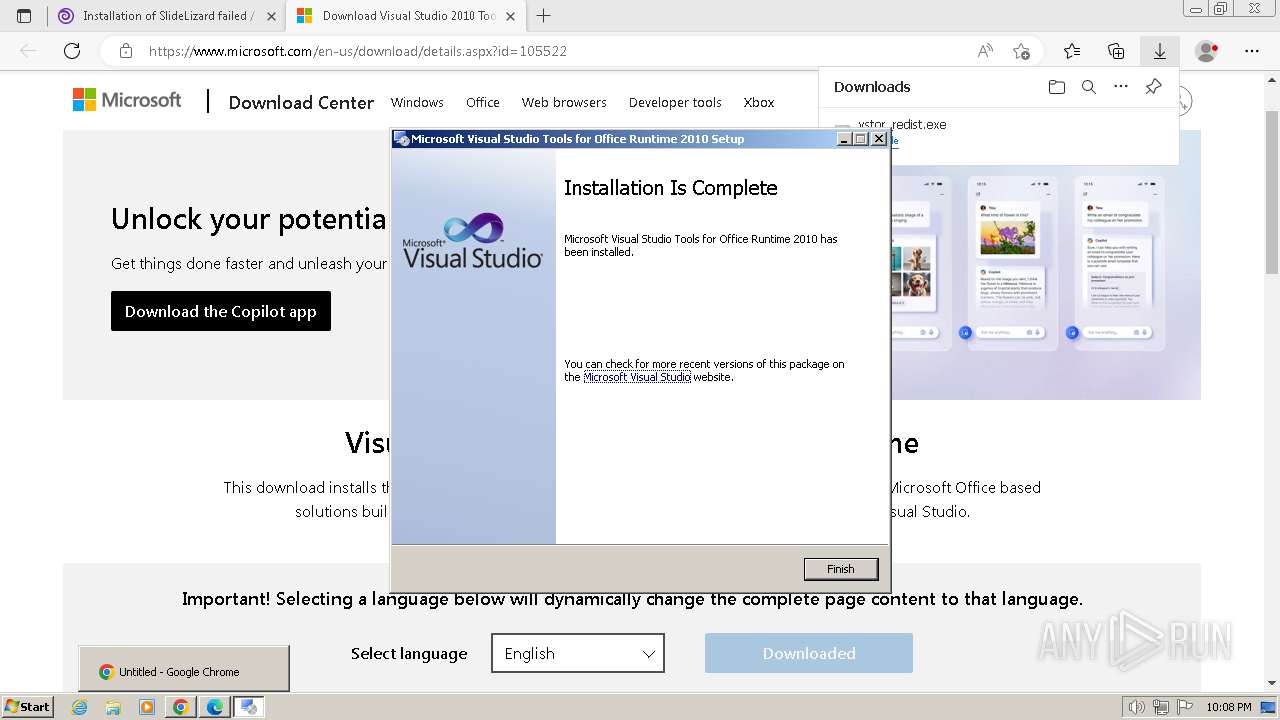Viewport: 1280px width, 720px height.
Task: Close the Download Visual Studio 2010 tab
Action: pos(511,16)
